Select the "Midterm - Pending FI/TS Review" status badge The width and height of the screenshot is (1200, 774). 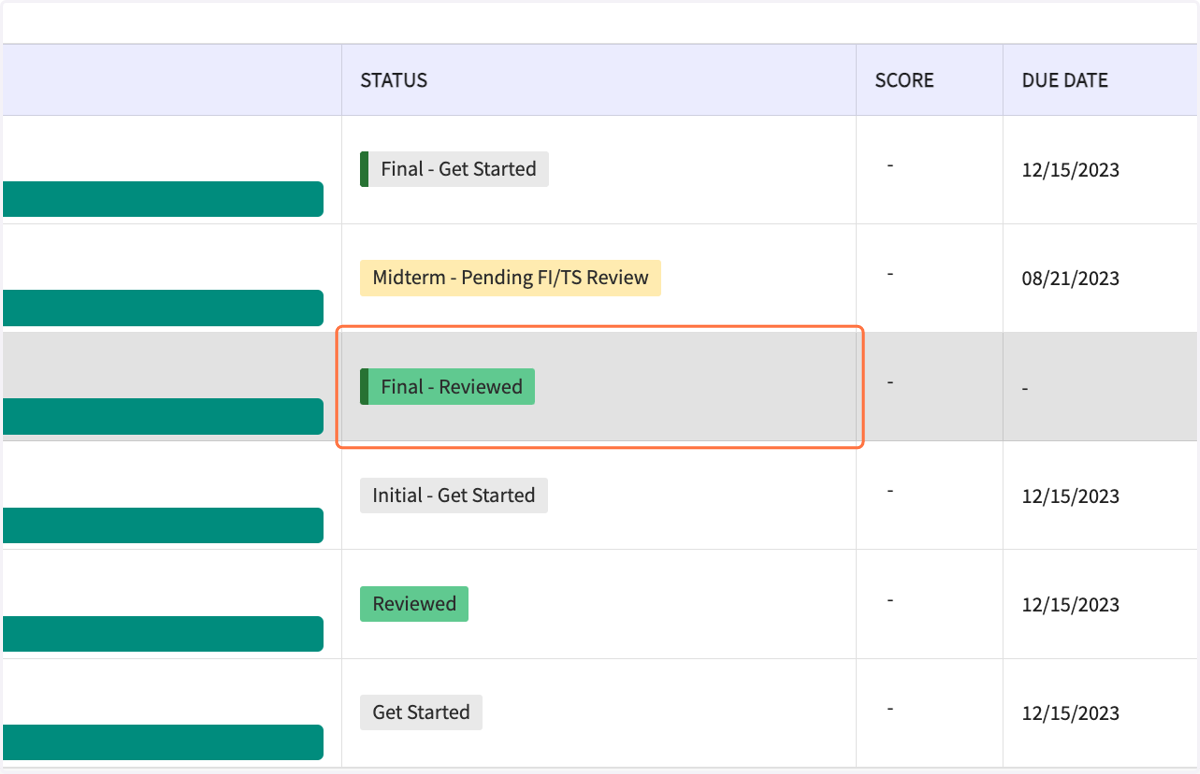(510, 277)
